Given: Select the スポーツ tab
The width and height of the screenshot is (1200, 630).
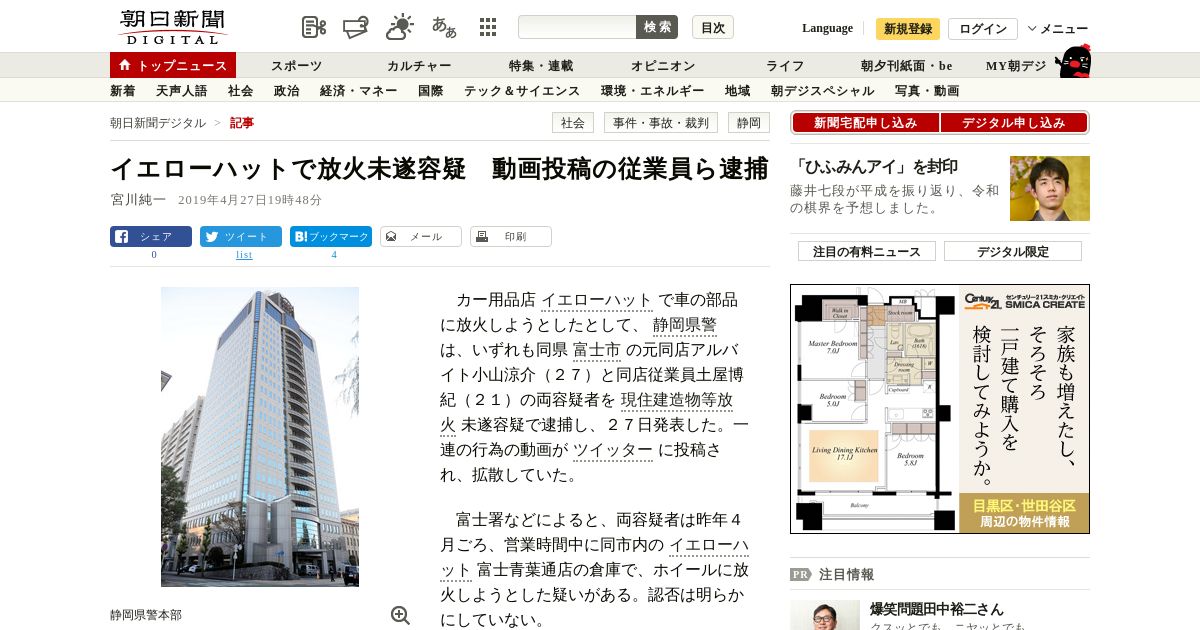Looking at the screenshot, I should [x=297, y=65].
